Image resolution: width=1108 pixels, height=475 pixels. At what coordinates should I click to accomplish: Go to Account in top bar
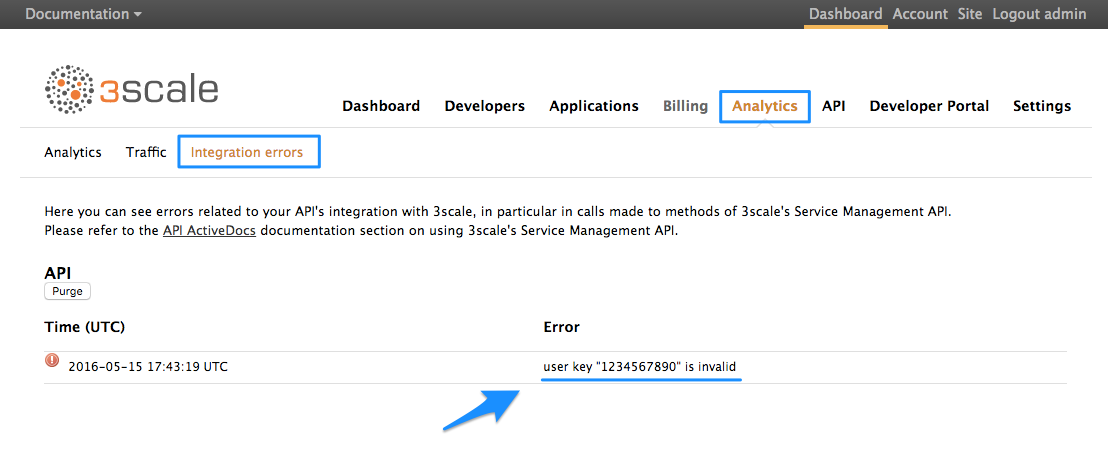(919, 14)
